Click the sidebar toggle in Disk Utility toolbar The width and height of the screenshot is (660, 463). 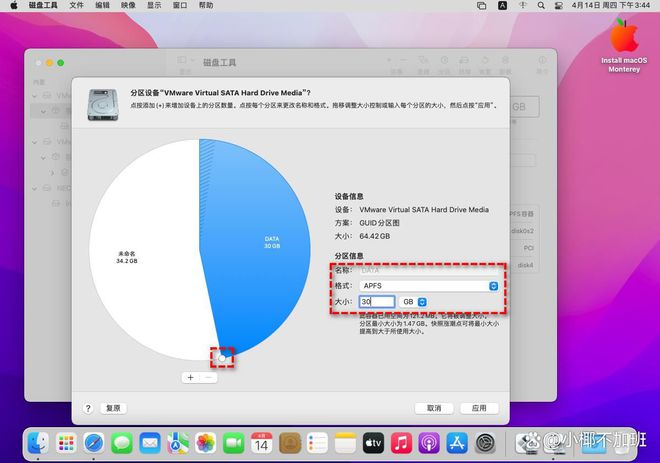coord(182,60)
